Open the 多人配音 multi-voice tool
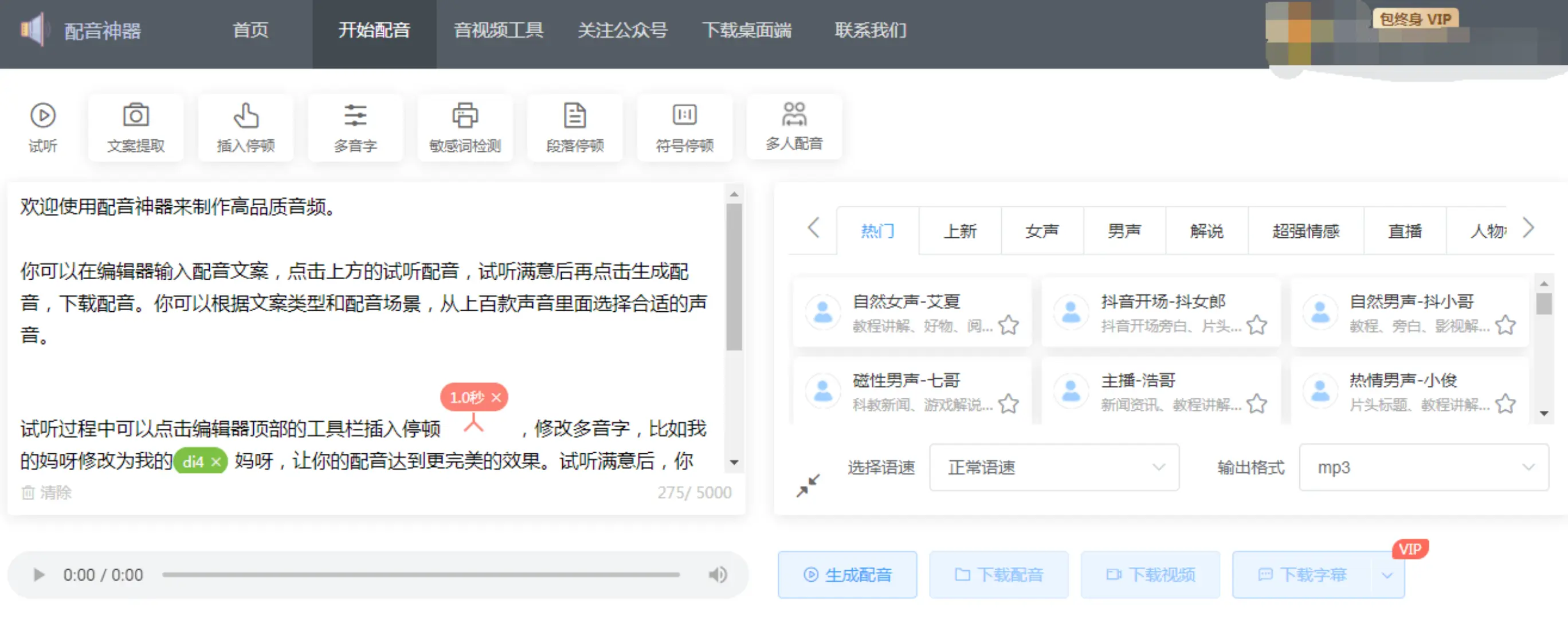1568x623 pixels. tap(794, 115)
